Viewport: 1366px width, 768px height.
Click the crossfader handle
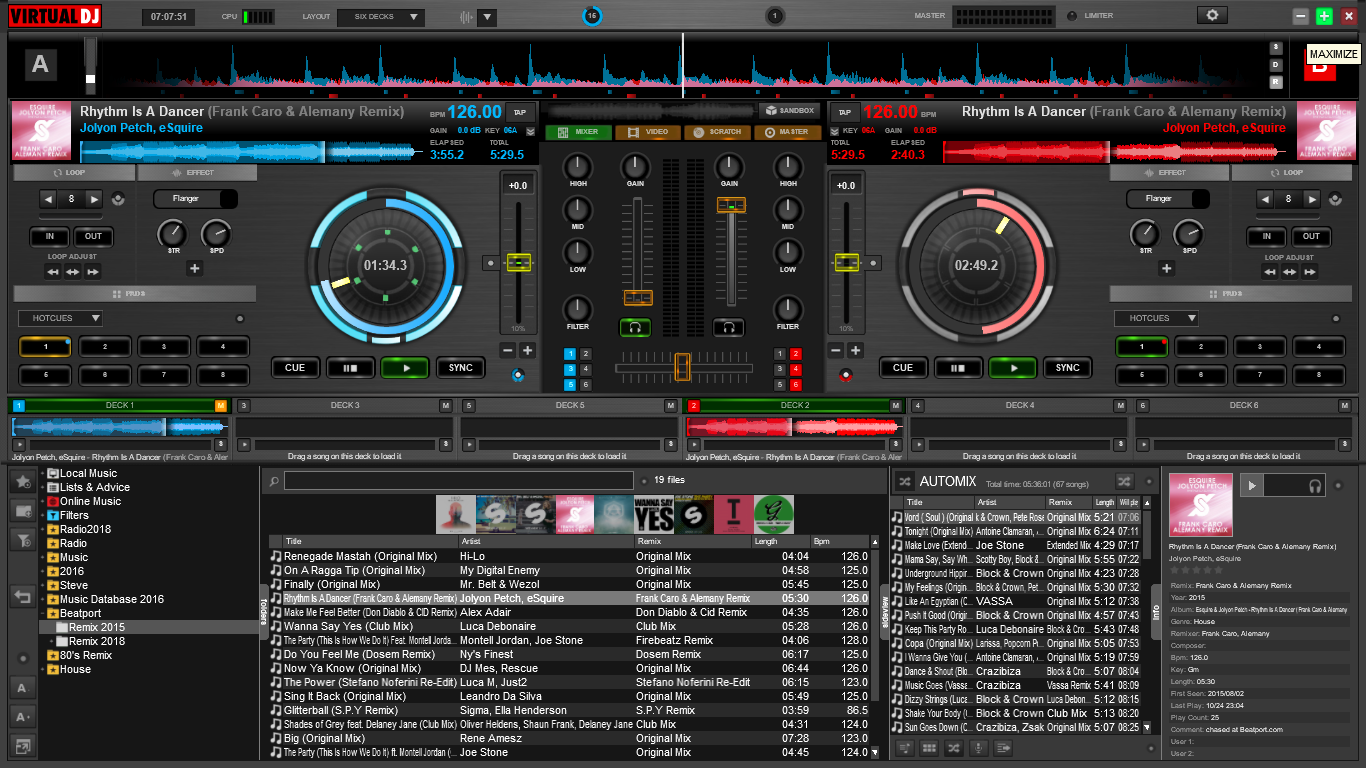coord(682,367)
